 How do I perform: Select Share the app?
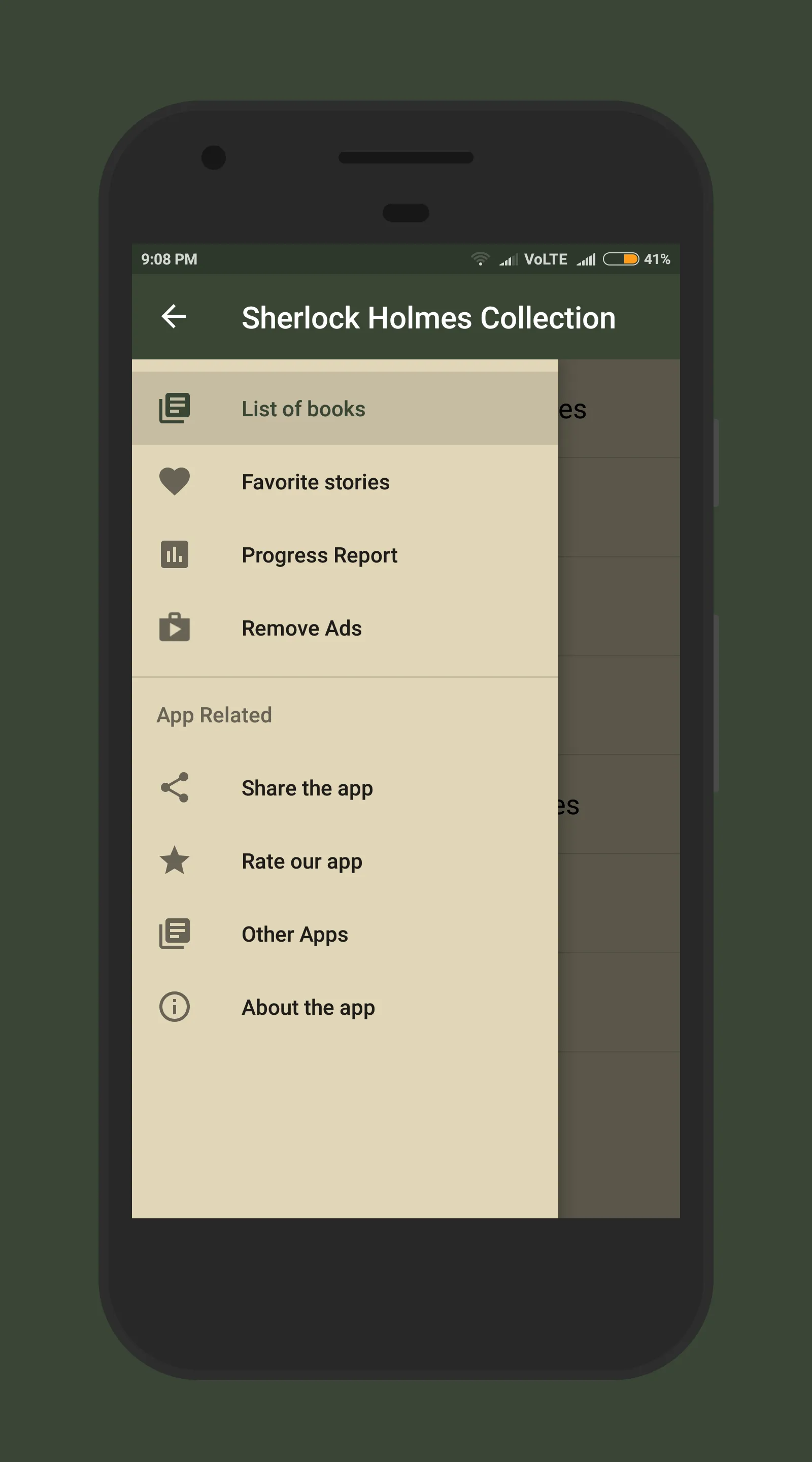tap(345, 787)
